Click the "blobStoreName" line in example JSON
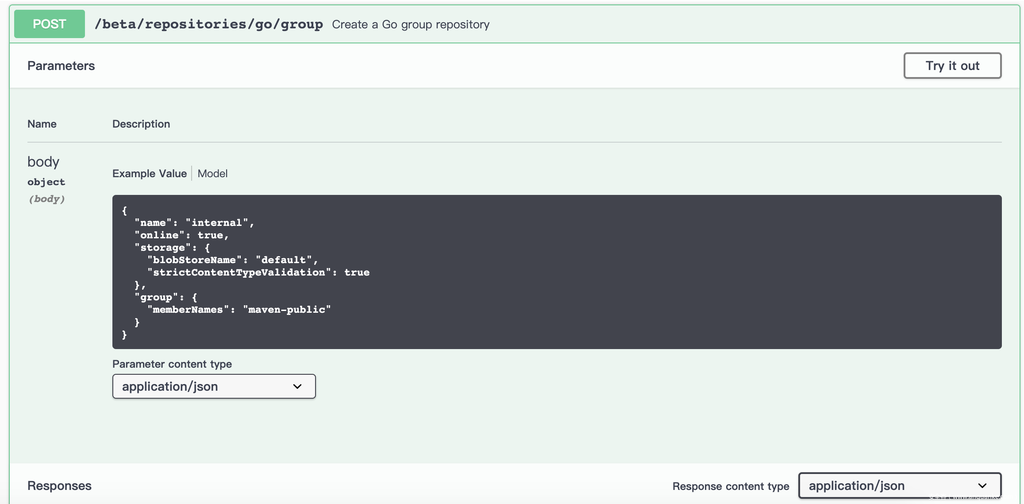1024x504 pixels. pos(232,260)
